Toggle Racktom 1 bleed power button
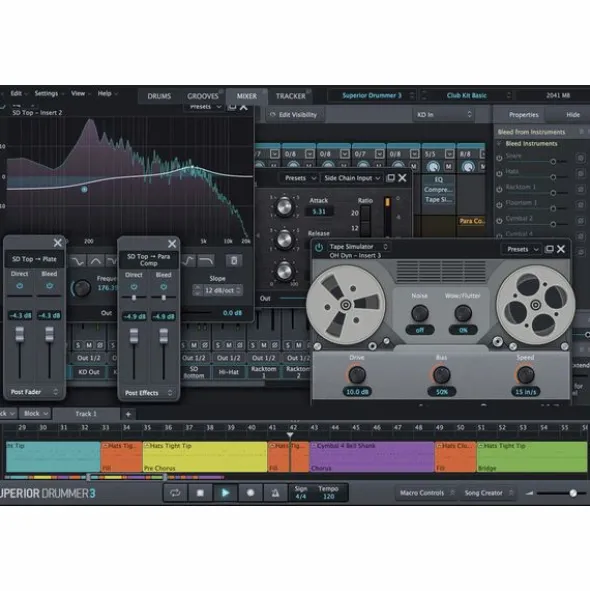The width and height of the screenshot is (590, 591). coord(499,190)
